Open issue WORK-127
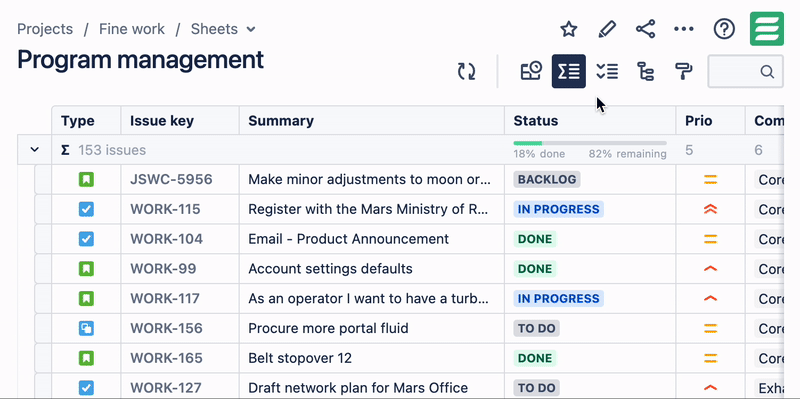 tap(166, 388)
